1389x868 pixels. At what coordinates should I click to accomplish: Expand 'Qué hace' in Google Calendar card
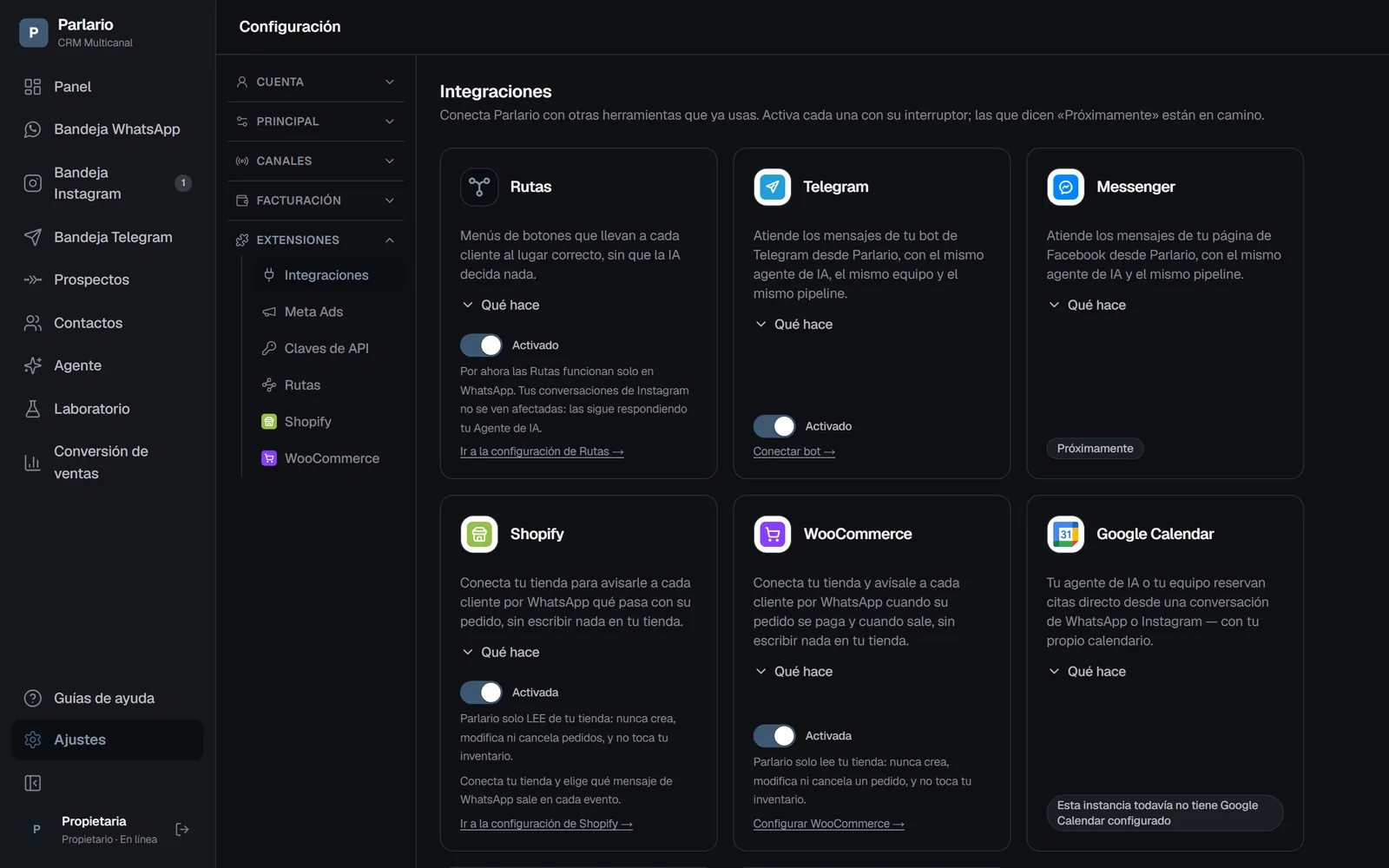coord(1088,672)
